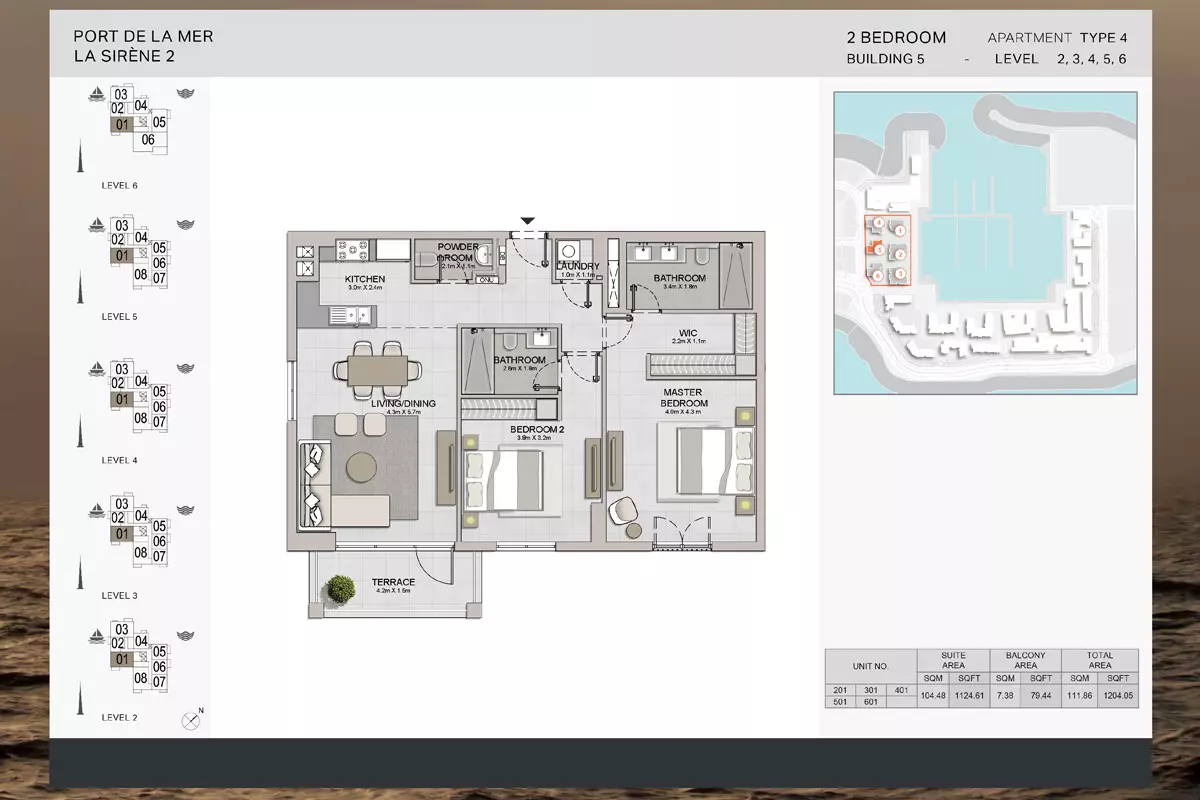Click the potted plant on the terrace
1200x800 pixels.
coord(341,590)
